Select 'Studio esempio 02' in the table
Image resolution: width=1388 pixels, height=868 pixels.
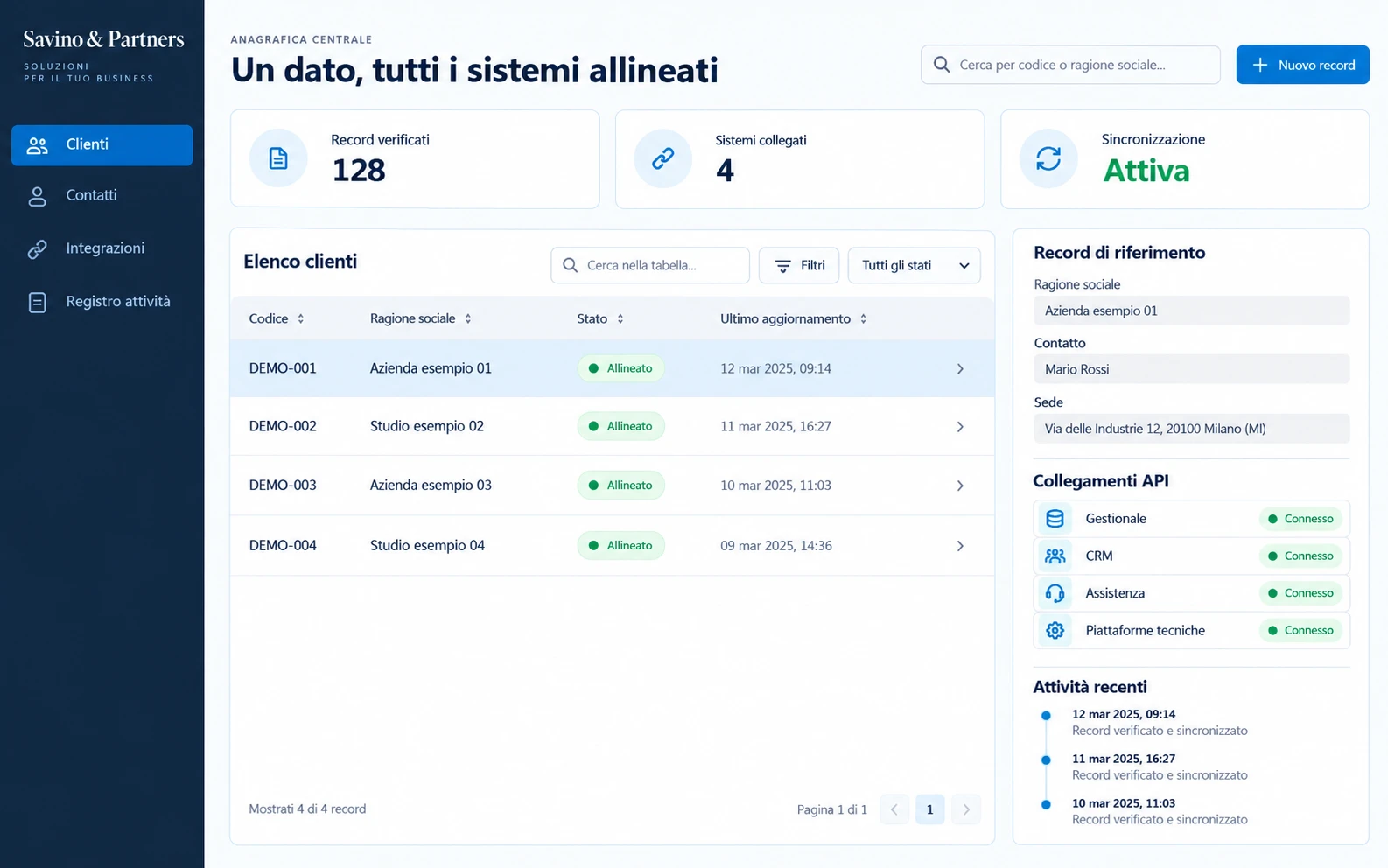[427, 426]
